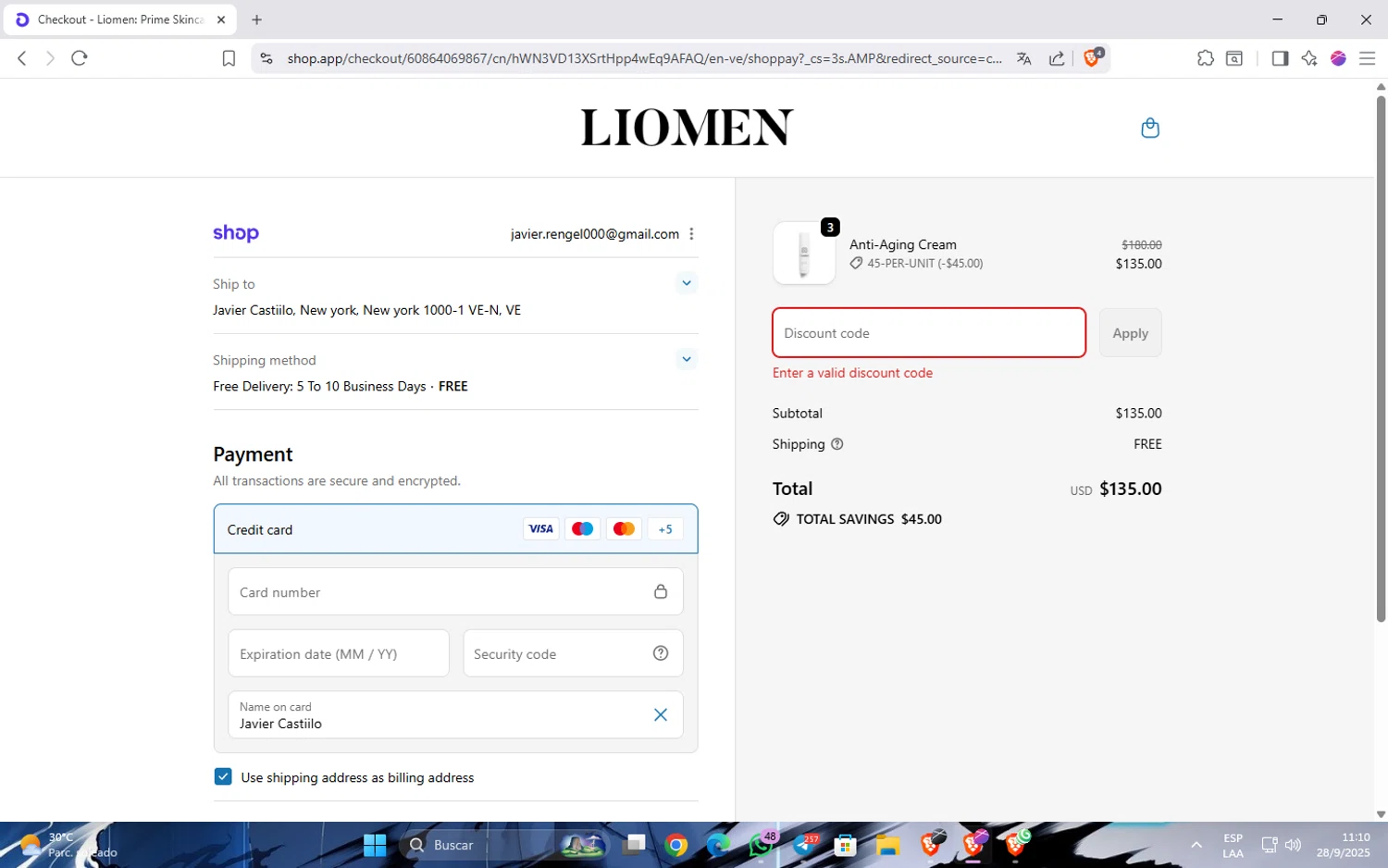1388x868 pixels.
Task: Clear the Name on card field
Action: tap(661, 714)
